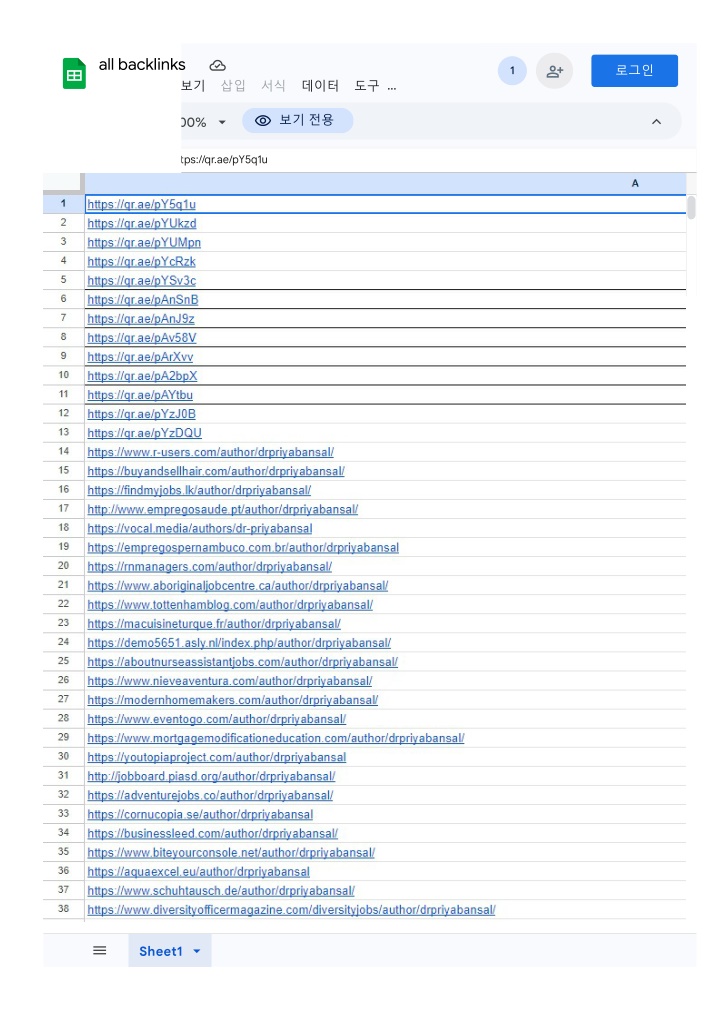
Task: Check the cloud document status icon
Action: pyautogui.click(x=217, y=66)
